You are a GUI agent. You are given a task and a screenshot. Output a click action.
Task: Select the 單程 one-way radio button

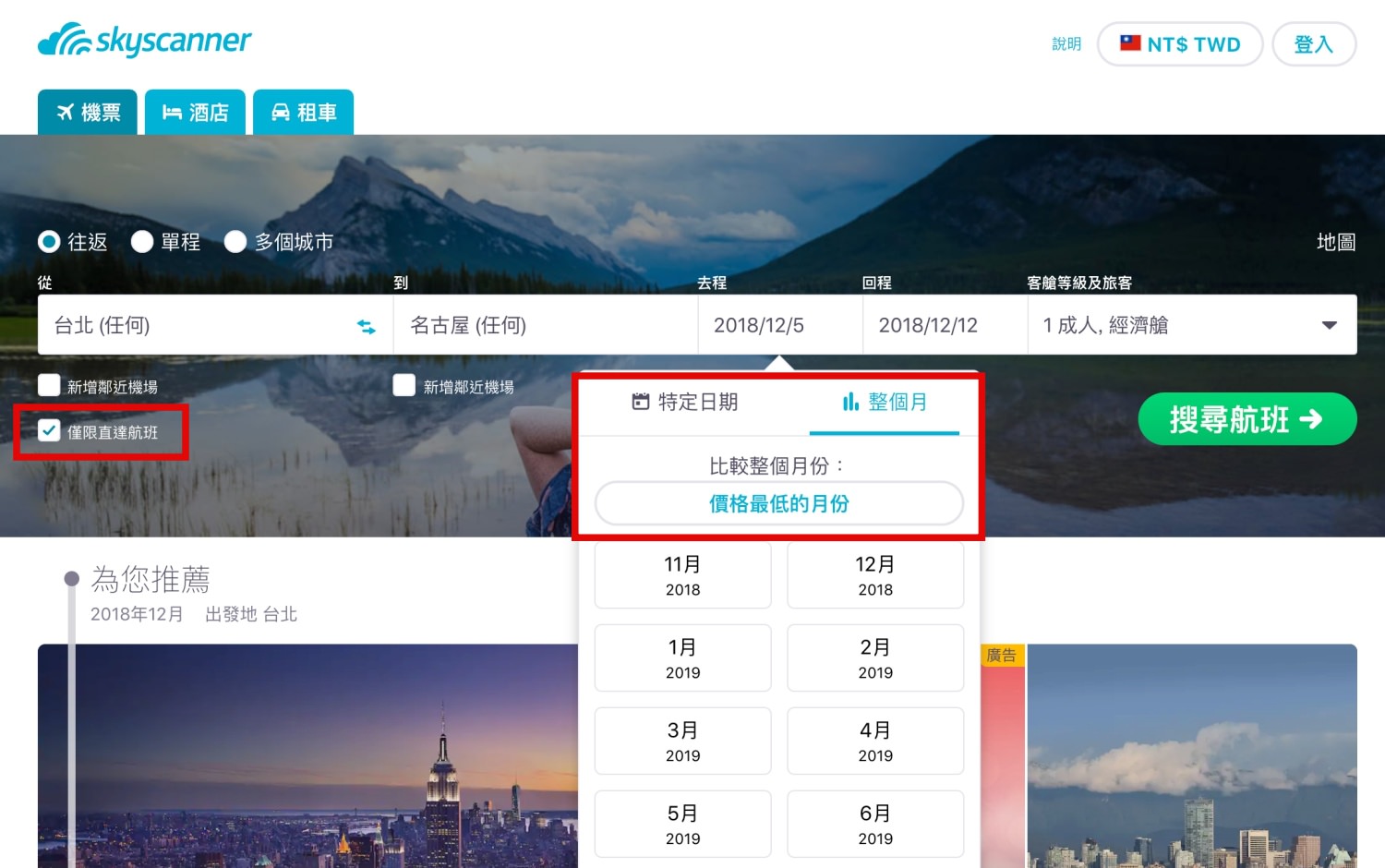142,242
